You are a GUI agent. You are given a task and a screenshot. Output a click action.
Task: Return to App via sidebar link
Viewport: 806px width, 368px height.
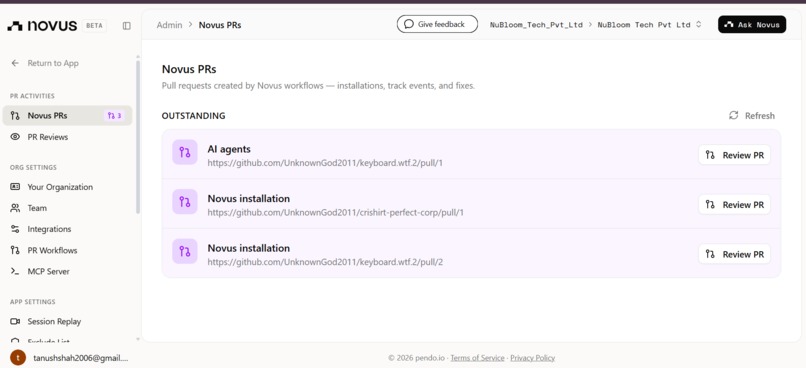tap(45, 63)
